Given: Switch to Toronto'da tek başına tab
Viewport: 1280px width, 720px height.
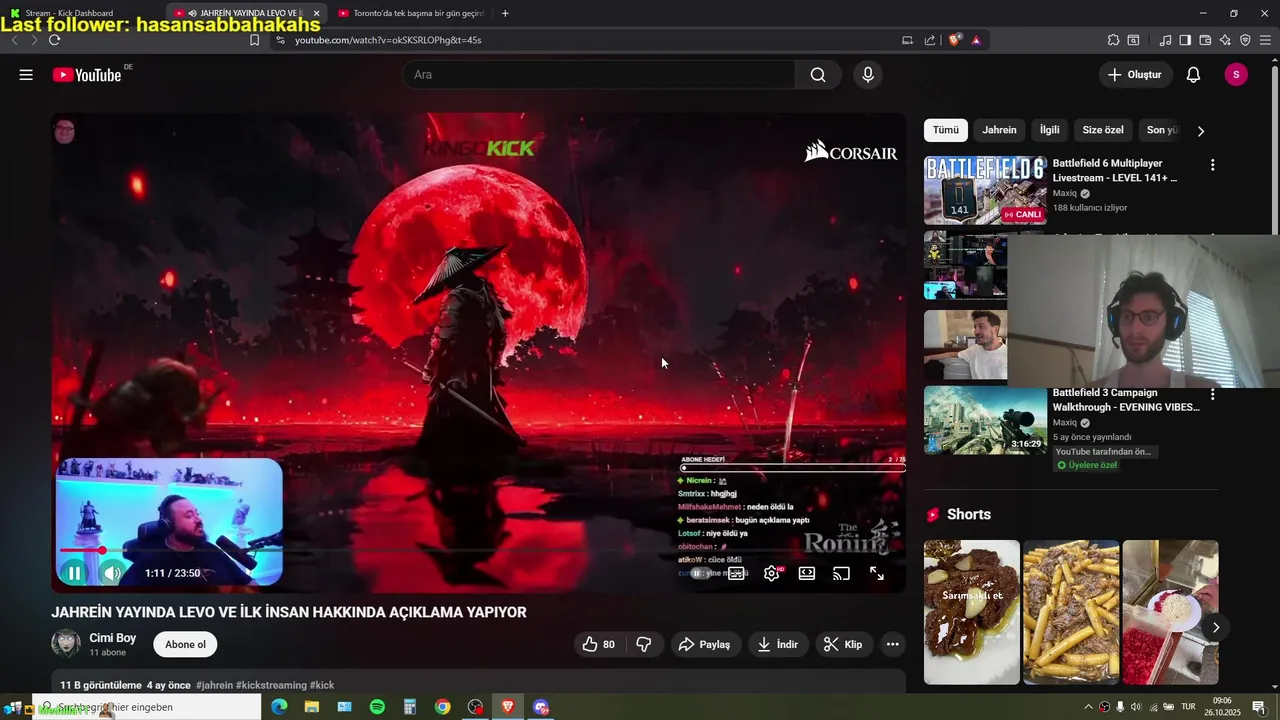Looking at the screenshot, I should coord(410,13).
